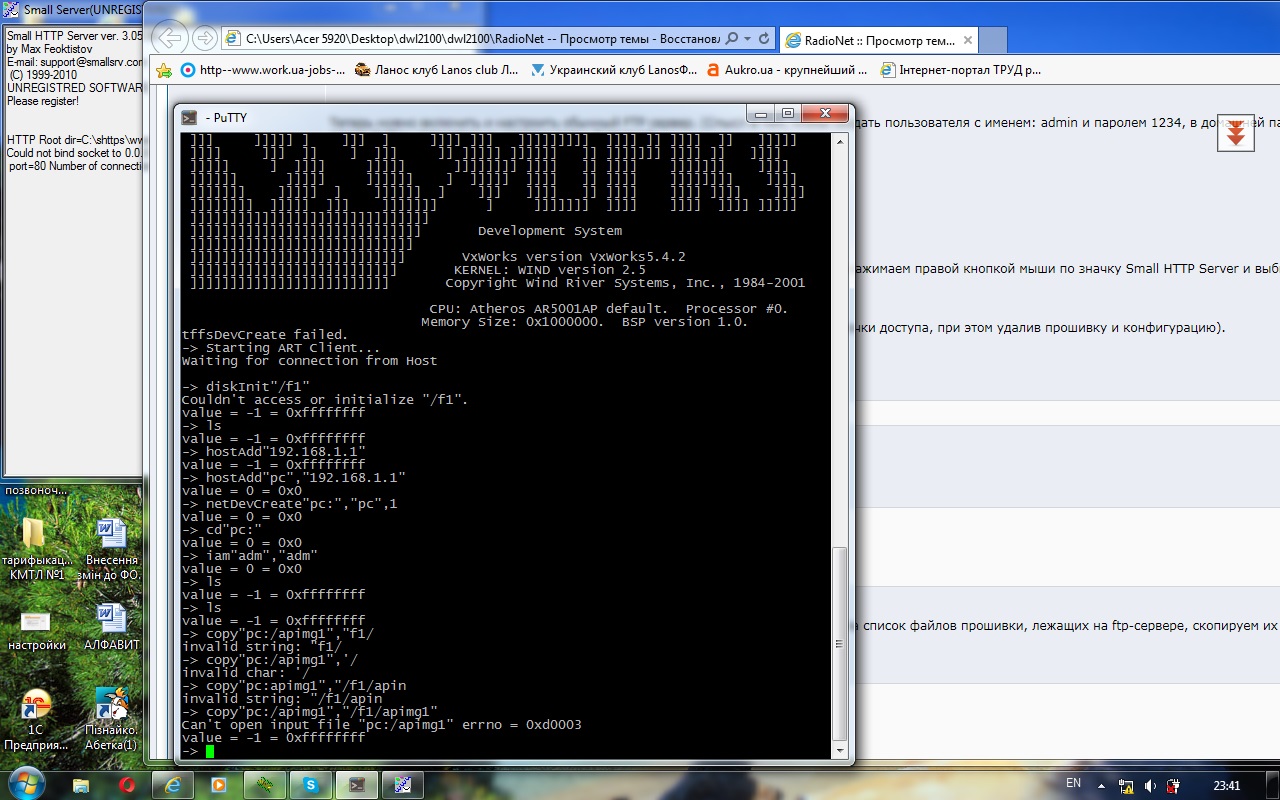Select the Внесення змін до ФО Word document
1280x800 pixels.
pyautogui.click(x=110, y=548)
